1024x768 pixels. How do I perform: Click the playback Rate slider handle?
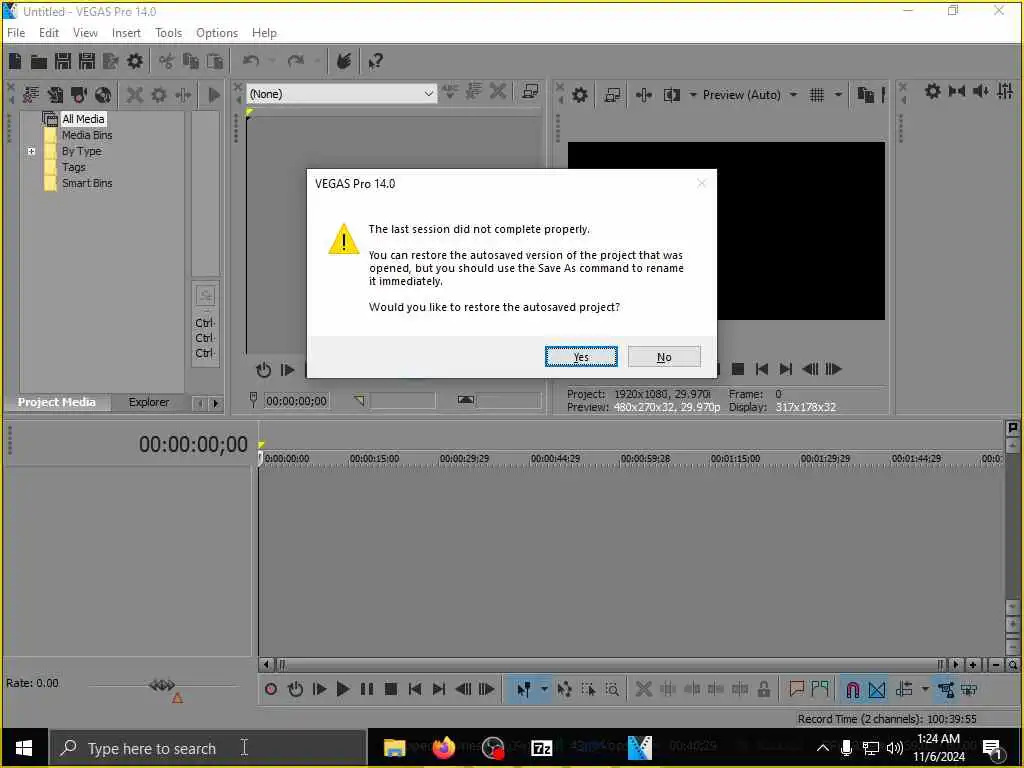[161, 685]
